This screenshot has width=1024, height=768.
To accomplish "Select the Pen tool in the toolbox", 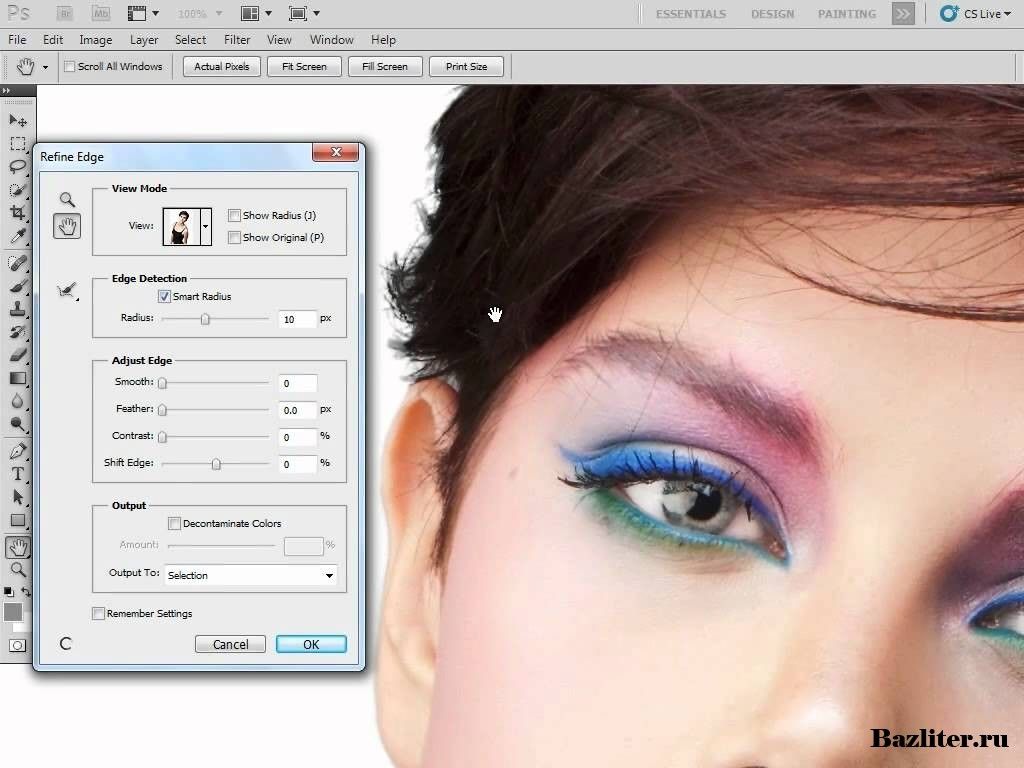I will (x=18, y=451).
